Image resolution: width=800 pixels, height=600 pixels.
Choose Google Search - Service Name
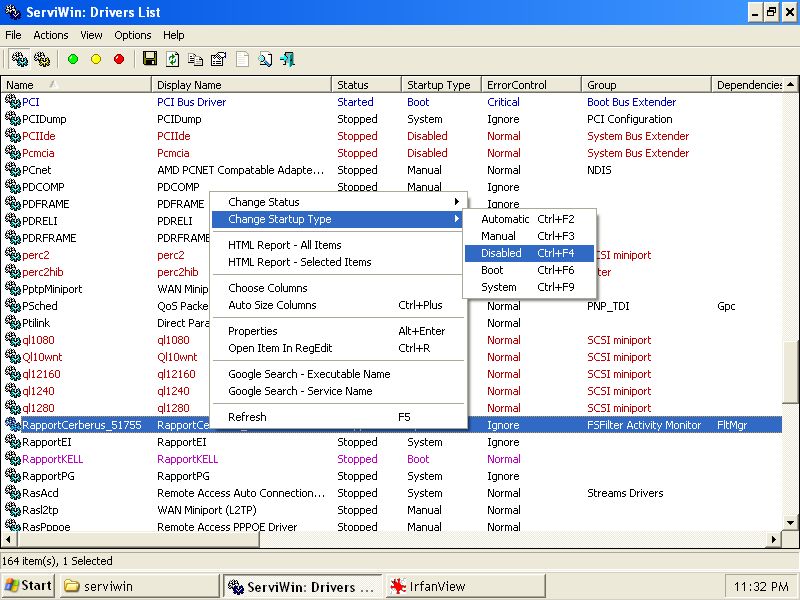point(339,391)
